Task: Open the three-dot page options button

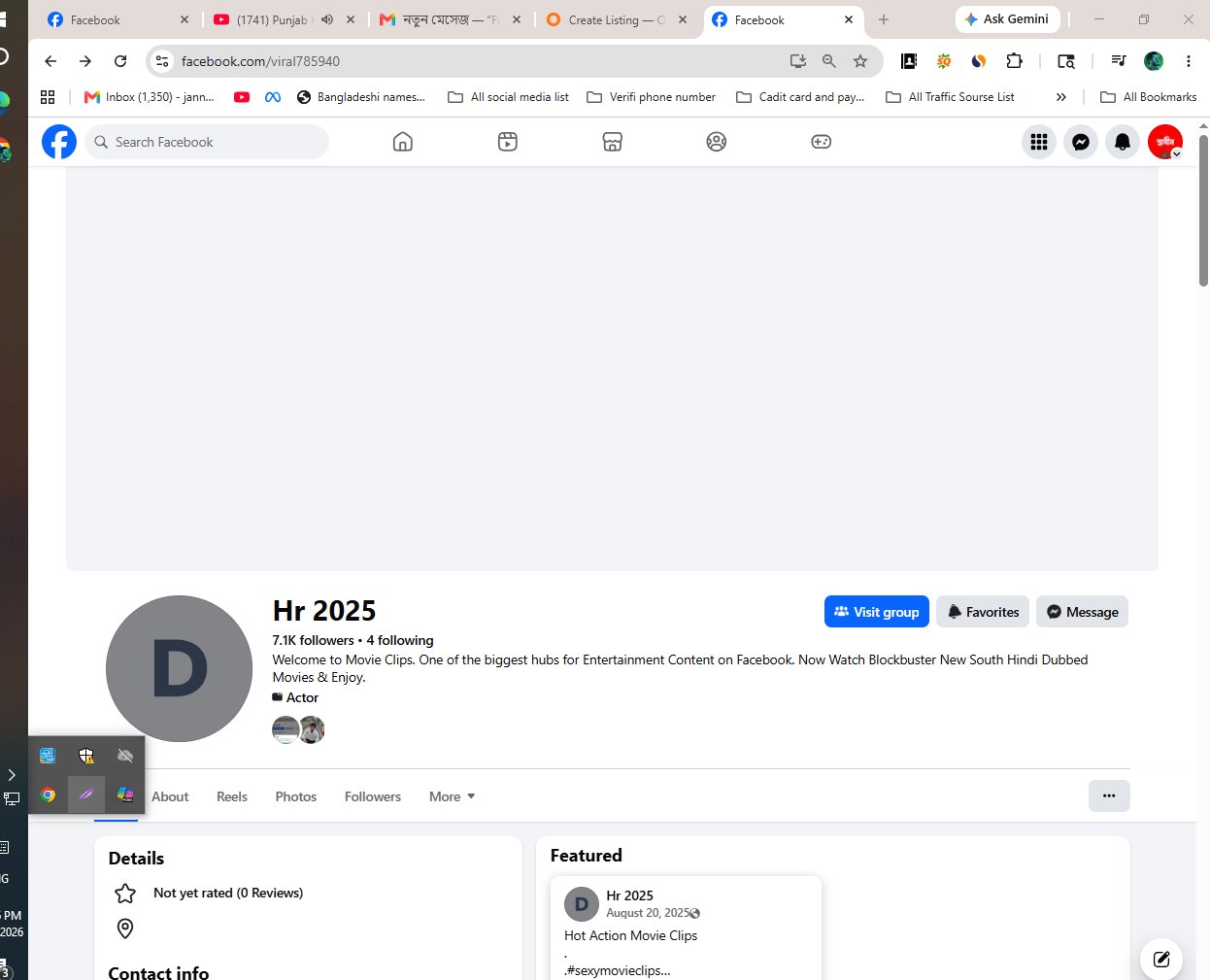Action: tap(1109, 795)
